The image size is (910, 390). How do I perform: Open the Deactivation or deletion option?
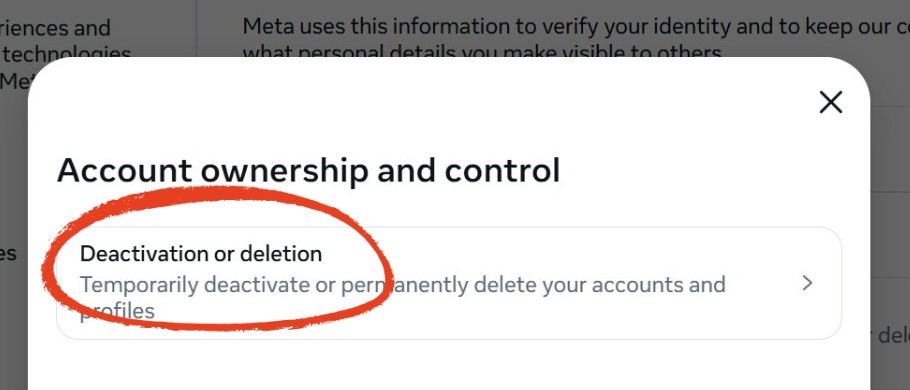449,283
